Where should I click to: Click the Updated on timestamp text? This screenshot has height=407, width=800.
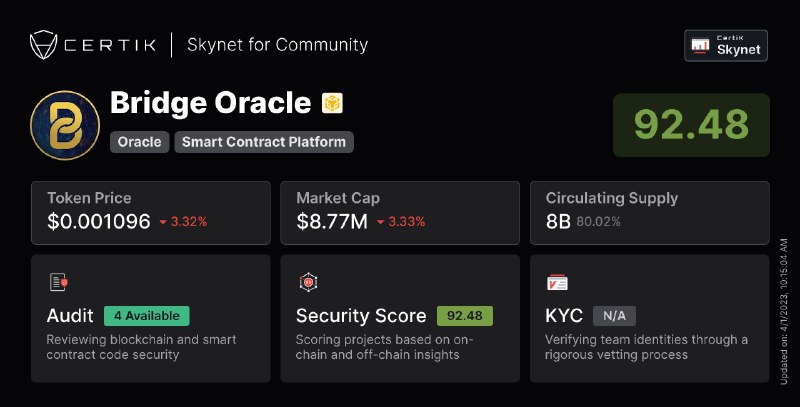[x=784, y=312]
